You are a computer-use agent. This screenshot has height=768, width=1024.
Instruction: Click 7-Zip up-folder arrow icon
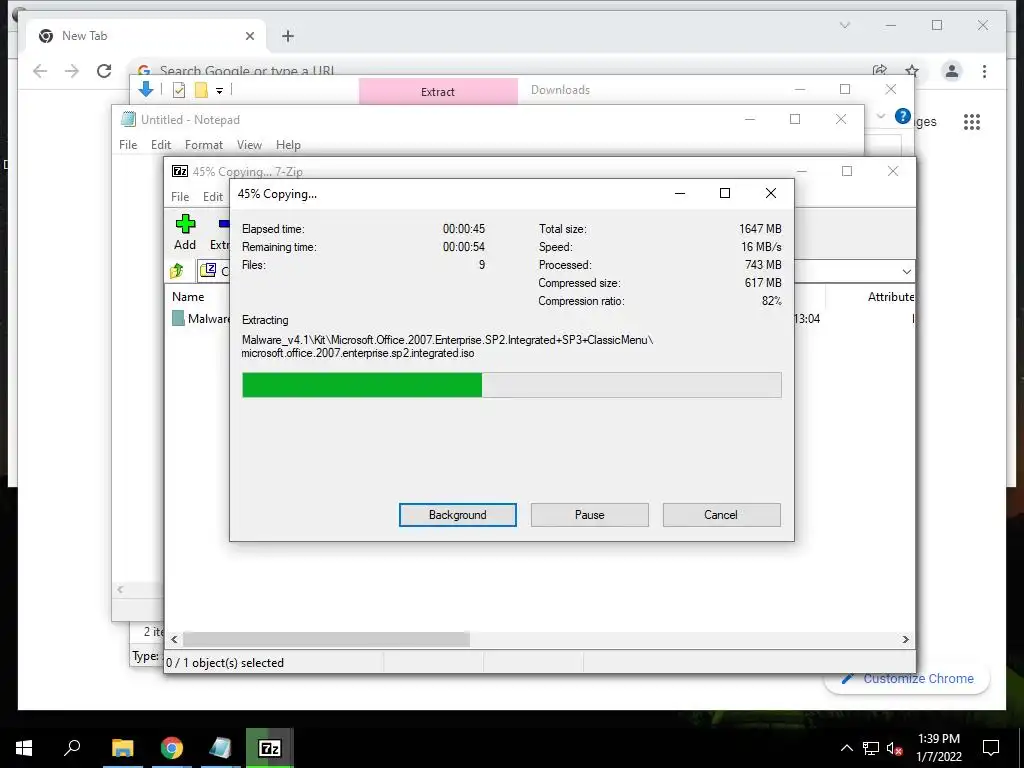point(176,270)
